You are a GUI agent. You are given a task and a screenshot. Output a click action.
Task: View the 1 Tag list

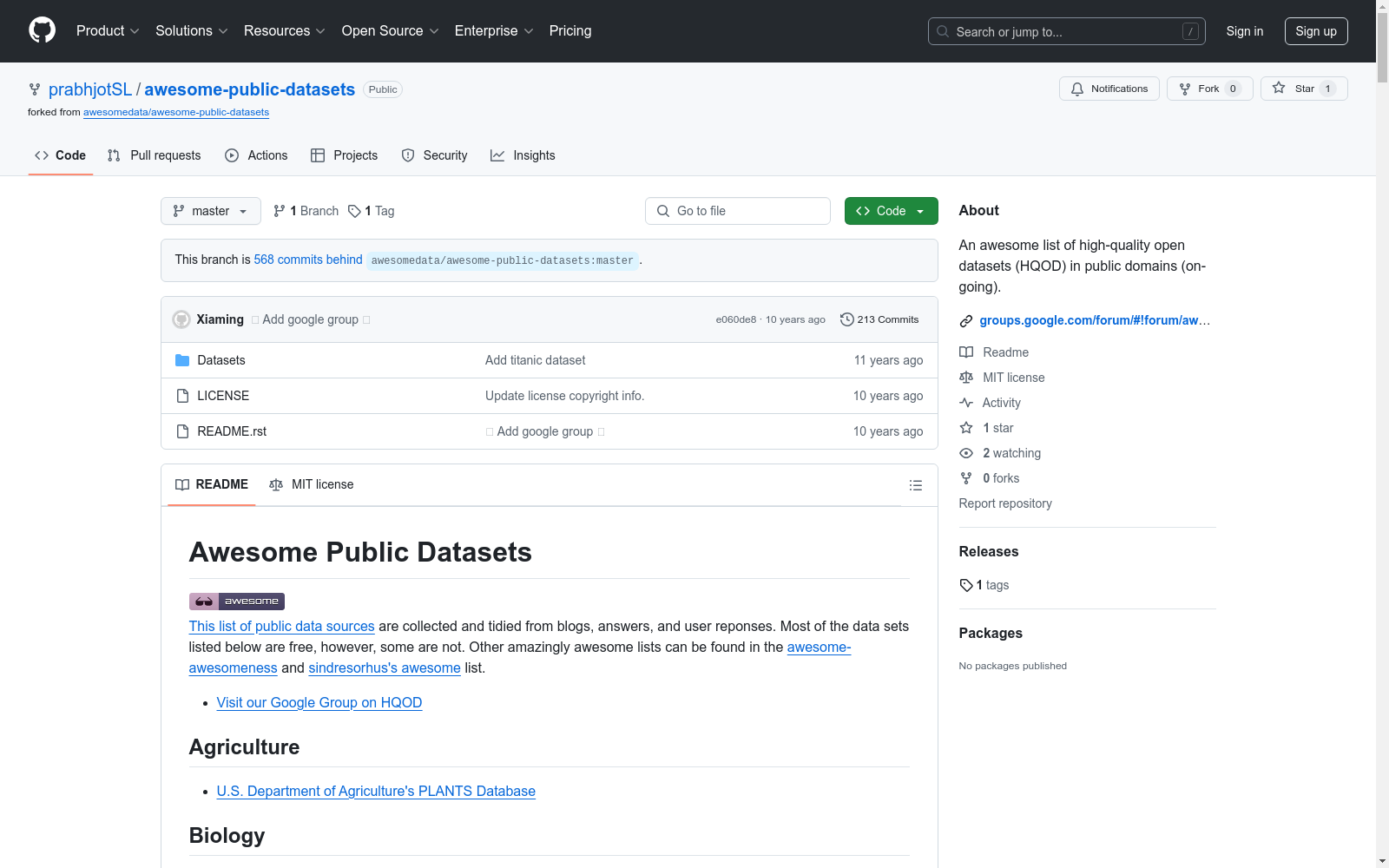(x=372, y=211)
